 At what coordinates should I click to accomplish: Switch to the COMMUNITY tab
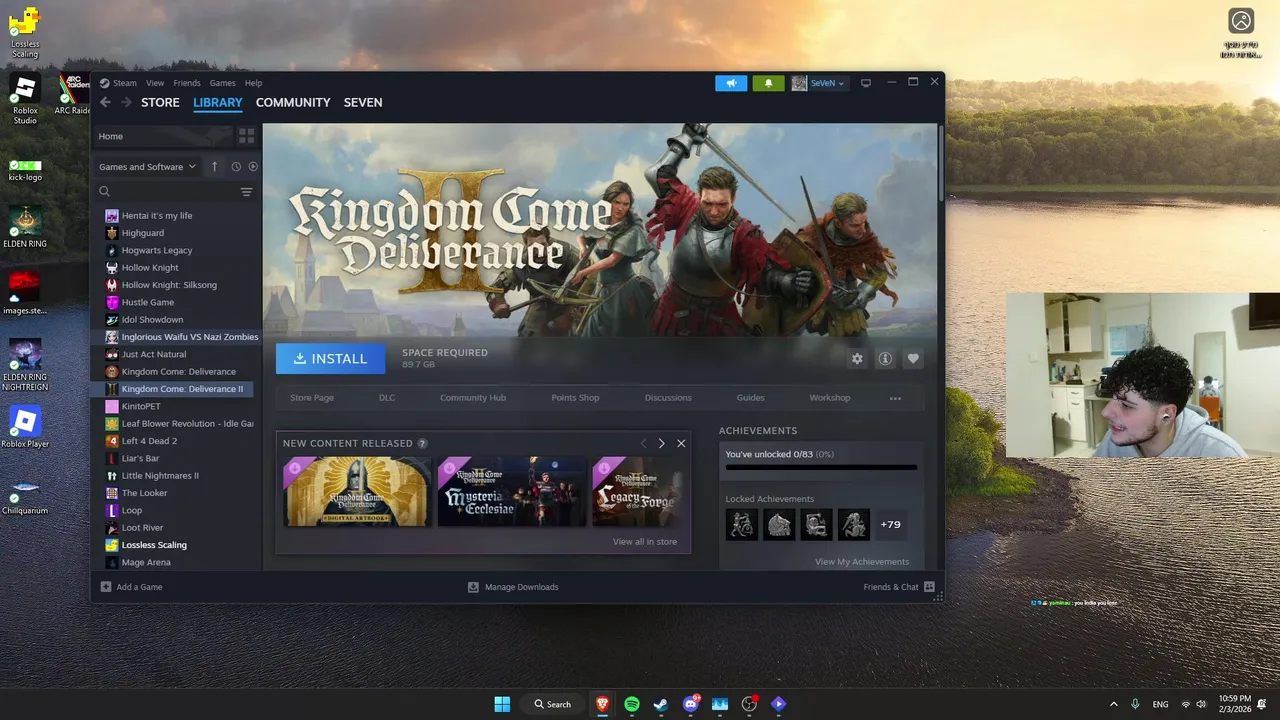[x=293, y=102]
